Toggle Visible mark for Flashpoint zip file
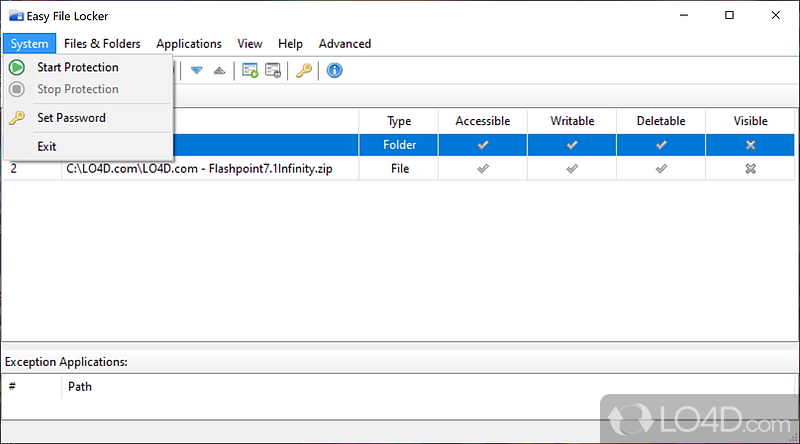Viewport: 800px width, 444px height. click(x=750, y=169)
